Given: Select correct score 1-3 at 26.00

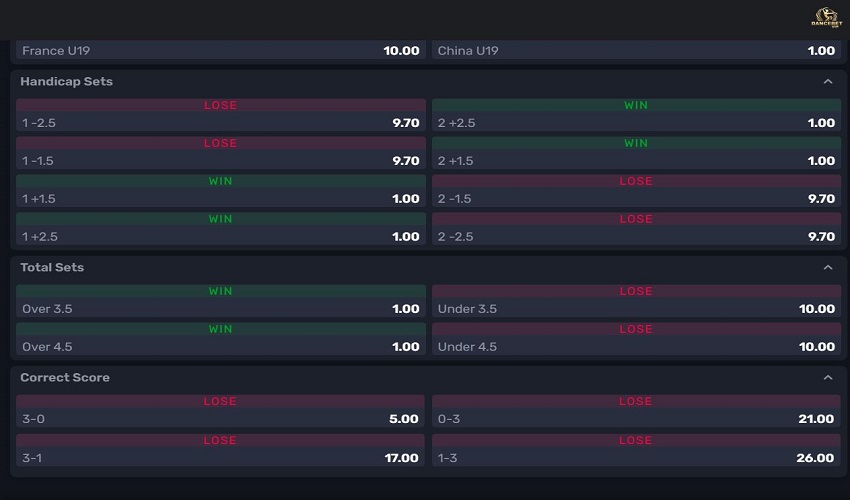Looking at the screenshot, I should click(x=636, y=457).
